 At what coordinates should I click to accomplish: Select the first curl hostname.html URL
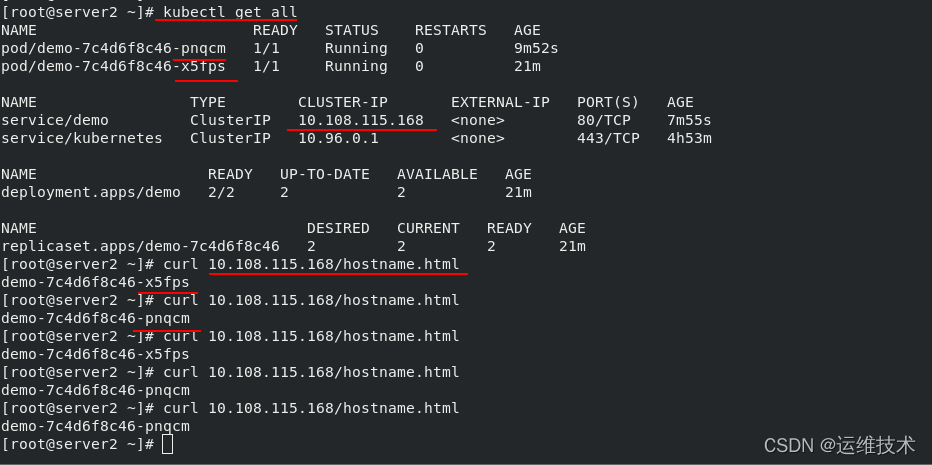click(333, 264)
